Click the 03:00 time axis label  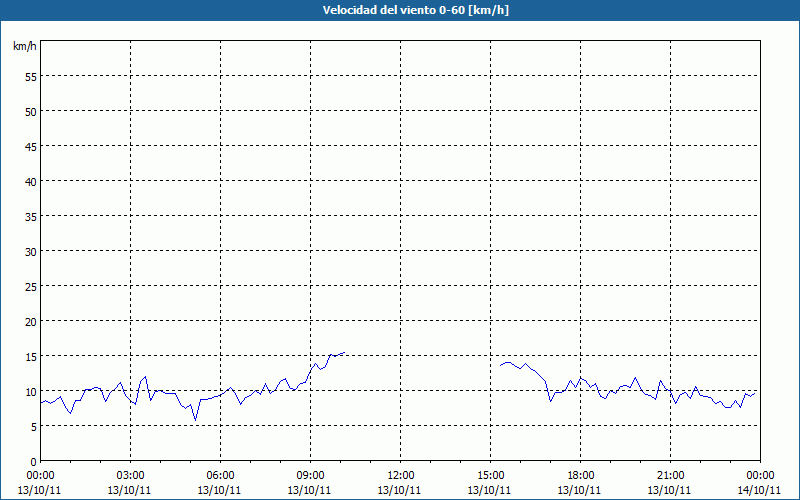(x=130, y=476)
